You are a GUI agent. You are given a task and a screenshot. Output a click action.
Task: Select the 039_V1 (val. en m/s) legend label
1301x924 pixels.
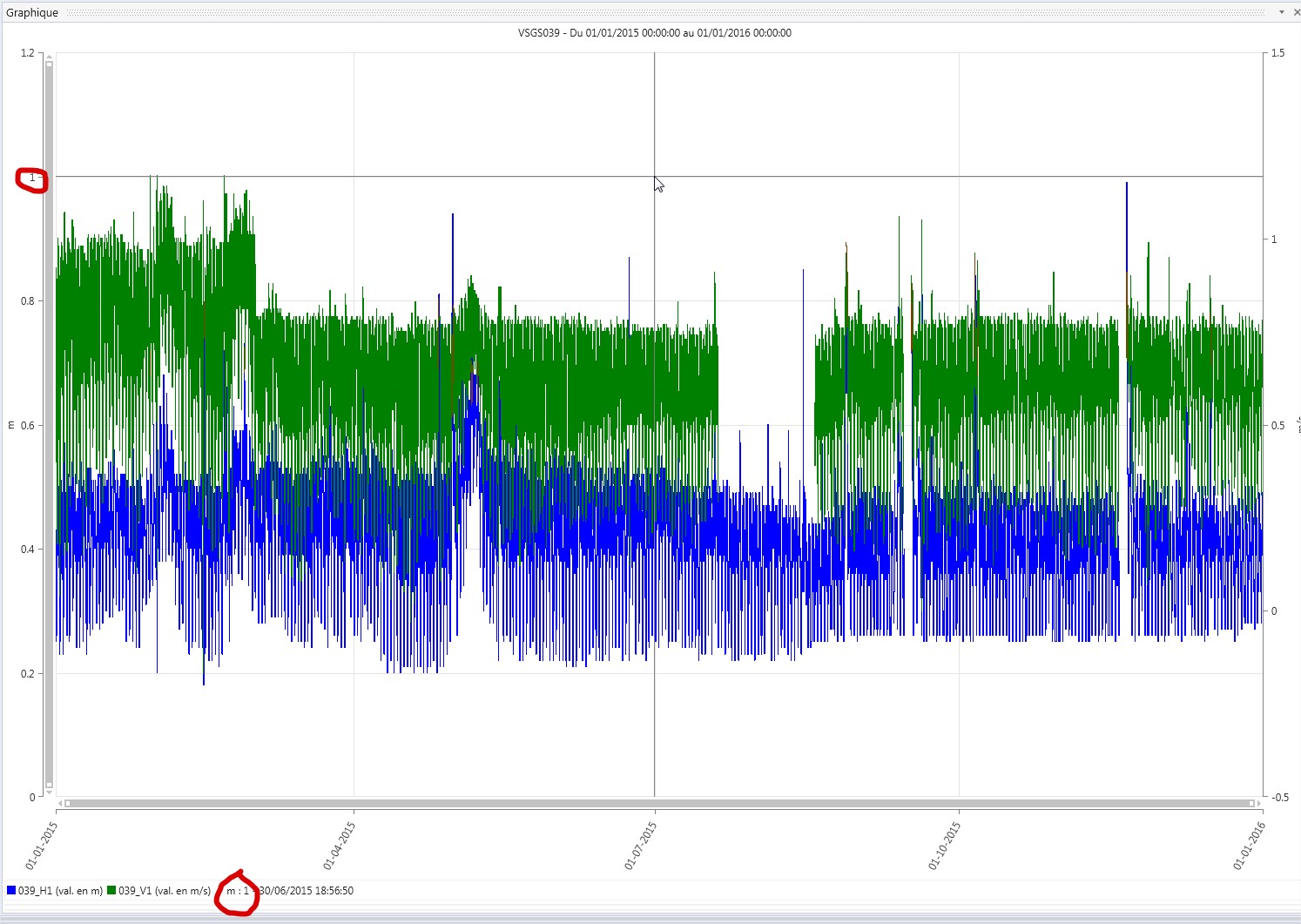(x=165, y=890)
